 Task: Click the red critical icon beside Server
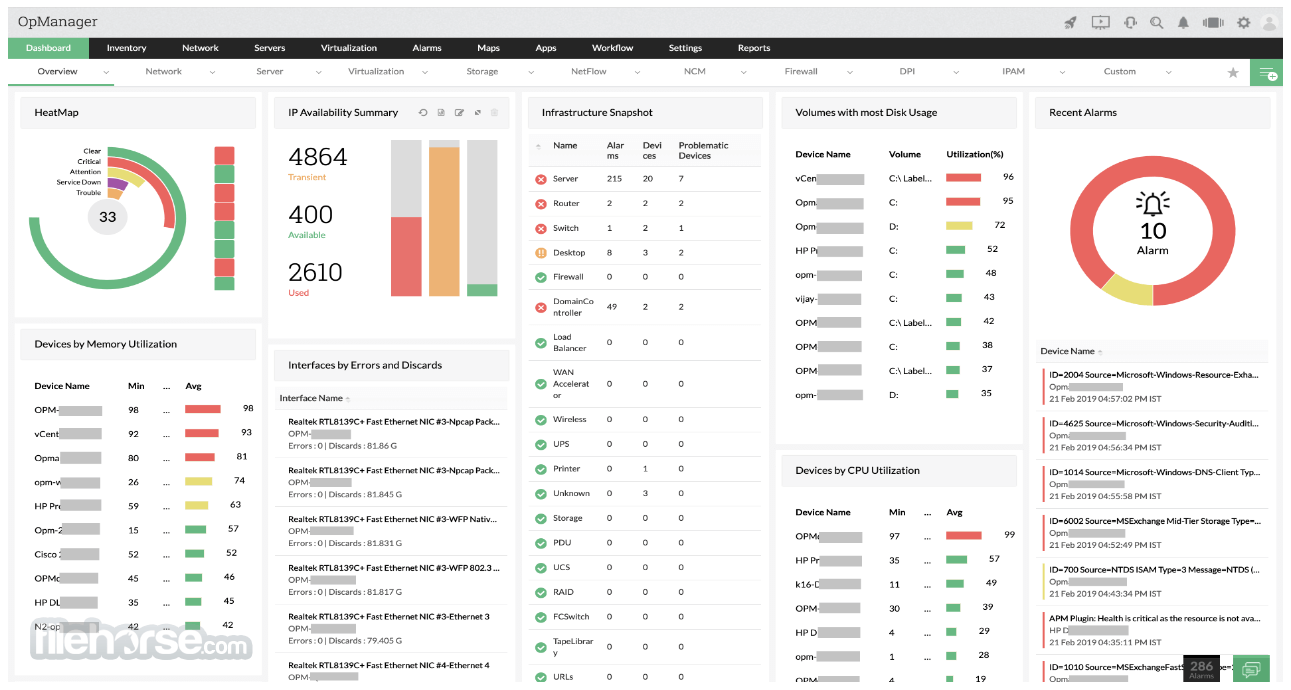541,179
